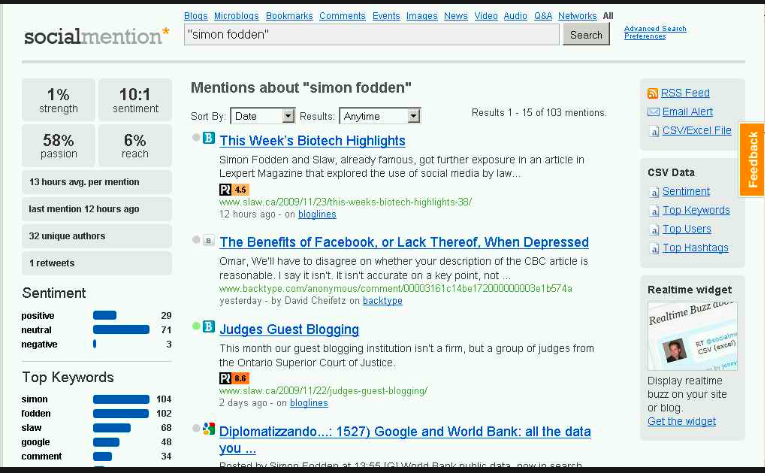765x473 pixels.
Task: Click the blog source icon beside Judges Guest Blogging
Action: [209, 326]
